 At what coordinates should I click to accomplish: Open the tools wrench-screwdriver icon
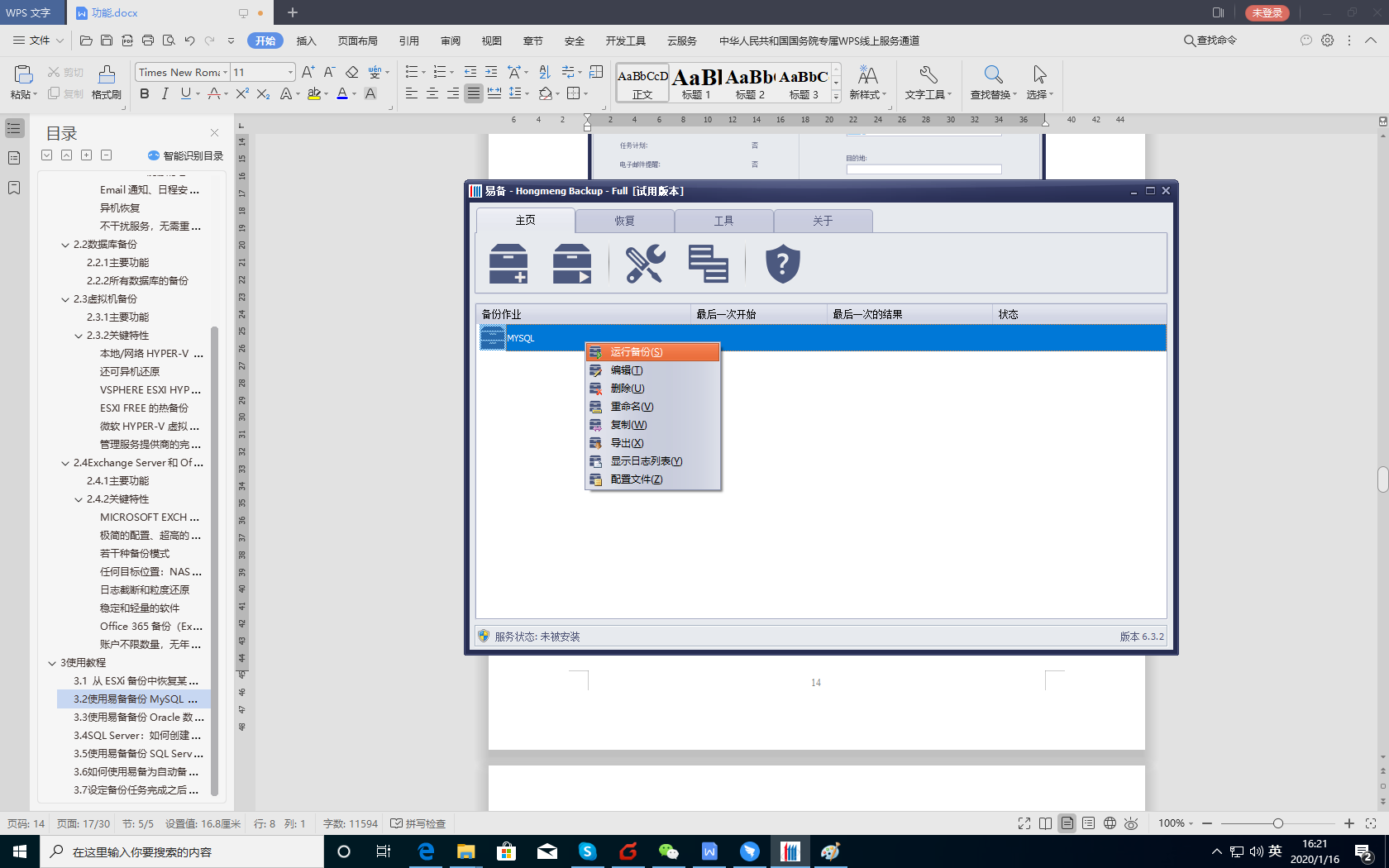click(645, 264)
